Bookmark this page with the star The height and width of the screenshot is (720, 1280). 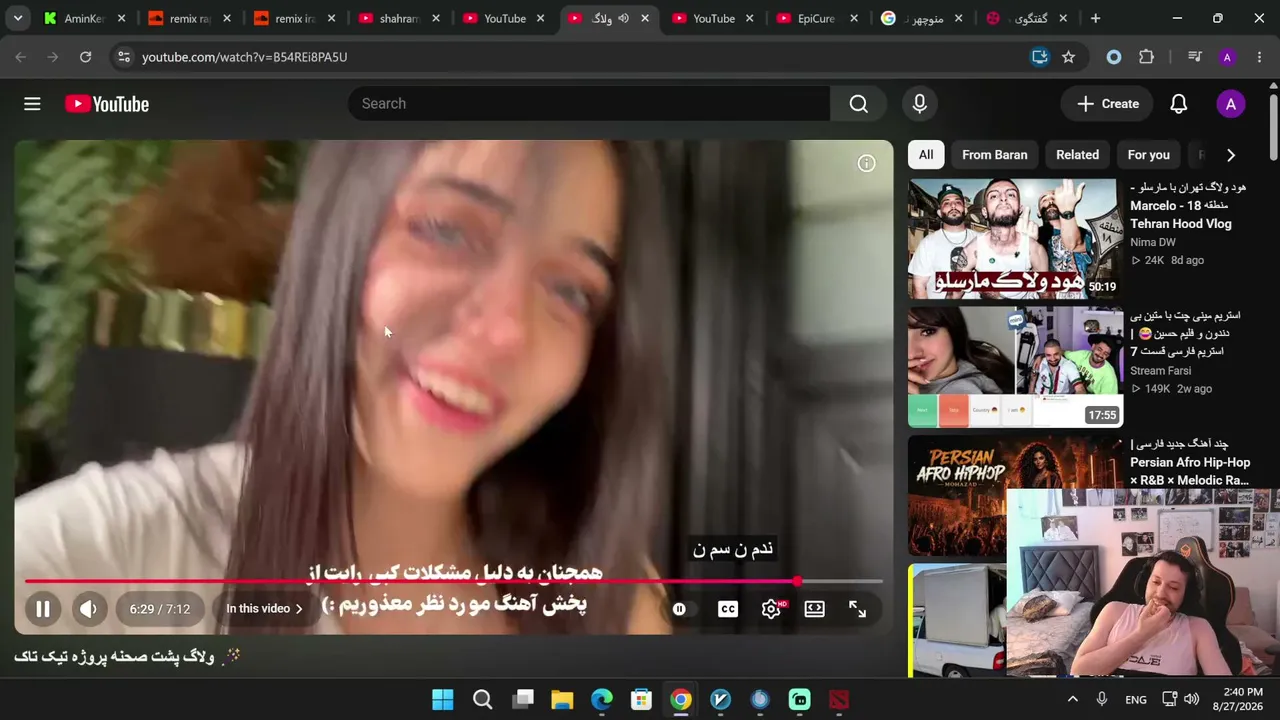pyautogui.click(x=1068, y=57)
